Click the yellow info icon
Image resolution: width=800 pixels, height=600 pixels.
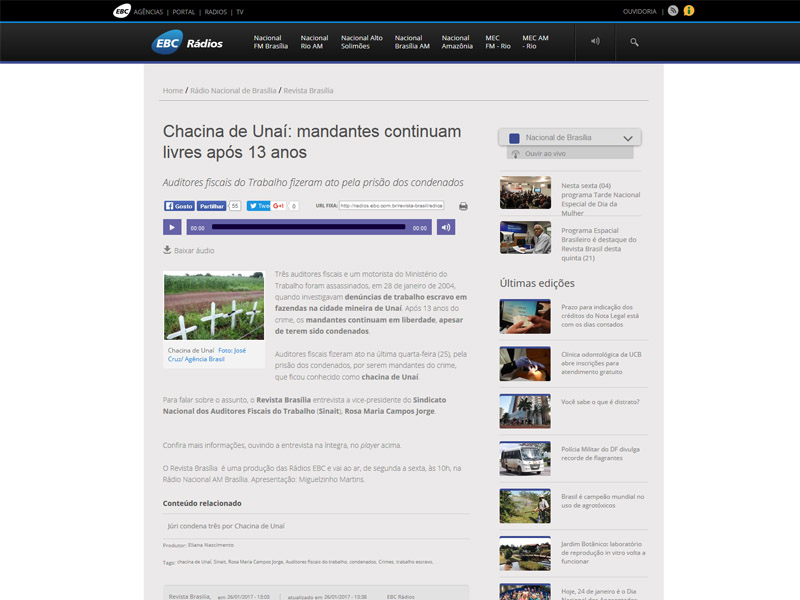tap(689, 11)
